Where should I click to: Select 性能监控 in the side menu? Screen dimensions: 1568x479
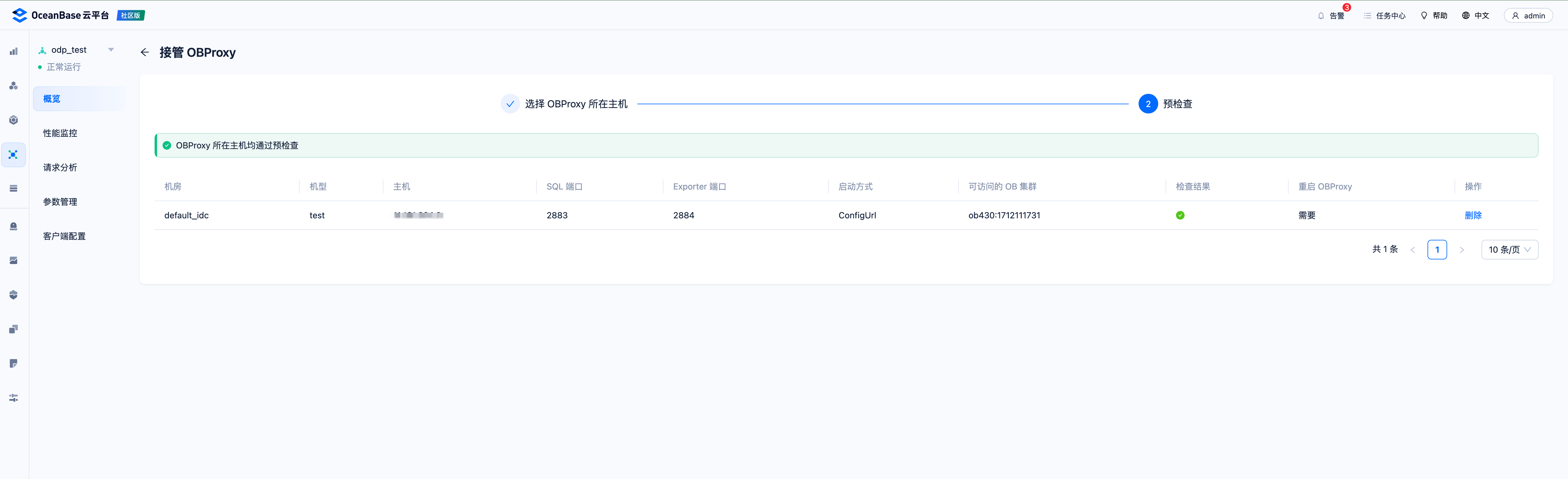pyautogui.click(x=60, y=133)
